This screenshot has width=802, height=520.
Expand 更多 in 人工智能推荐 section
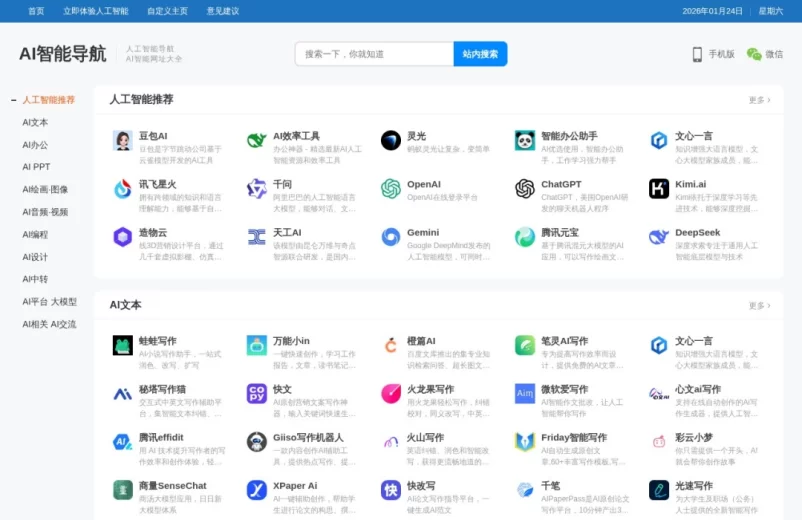[760, 100]
